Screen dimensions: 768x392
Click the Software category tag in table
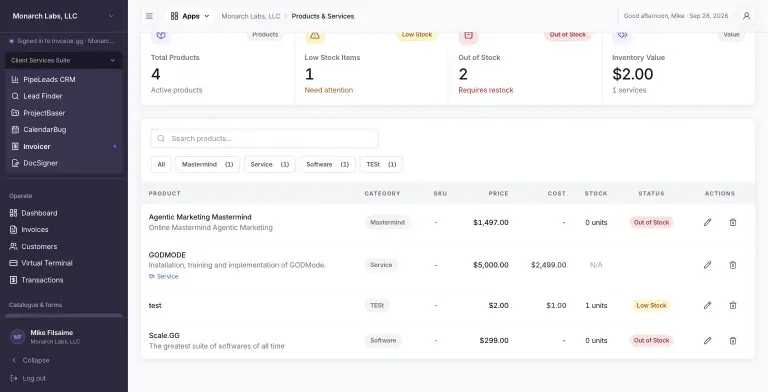point(383,341)
